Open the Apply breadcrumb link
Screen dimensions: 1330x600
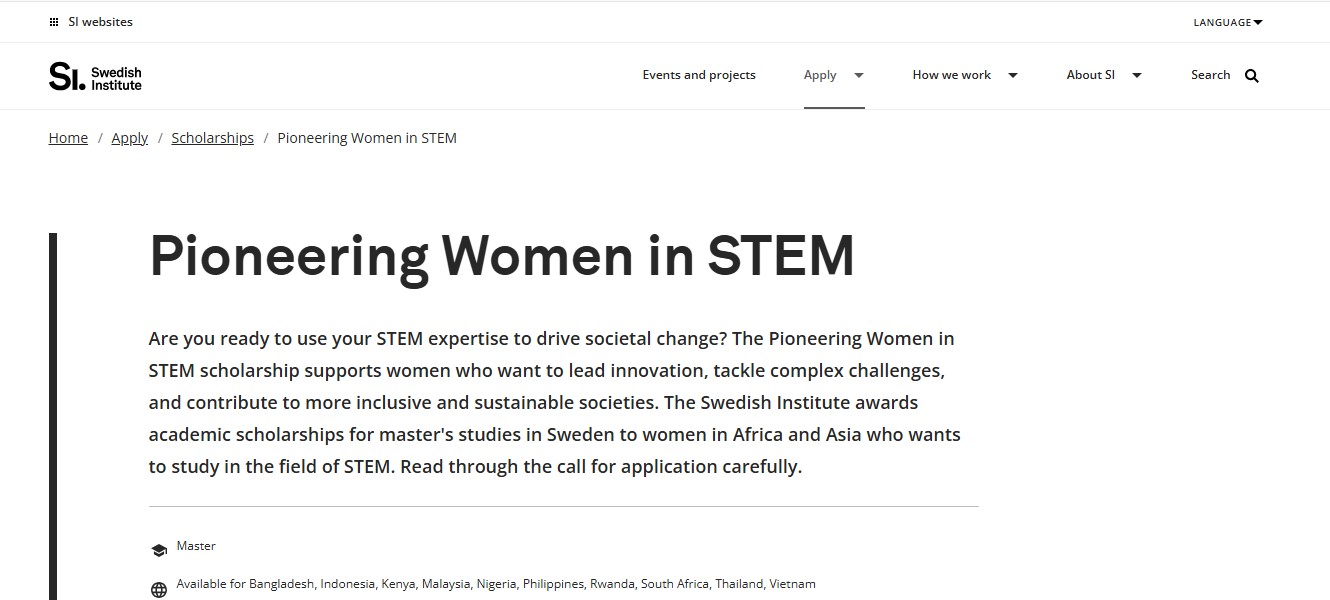(x=129, y=138)
